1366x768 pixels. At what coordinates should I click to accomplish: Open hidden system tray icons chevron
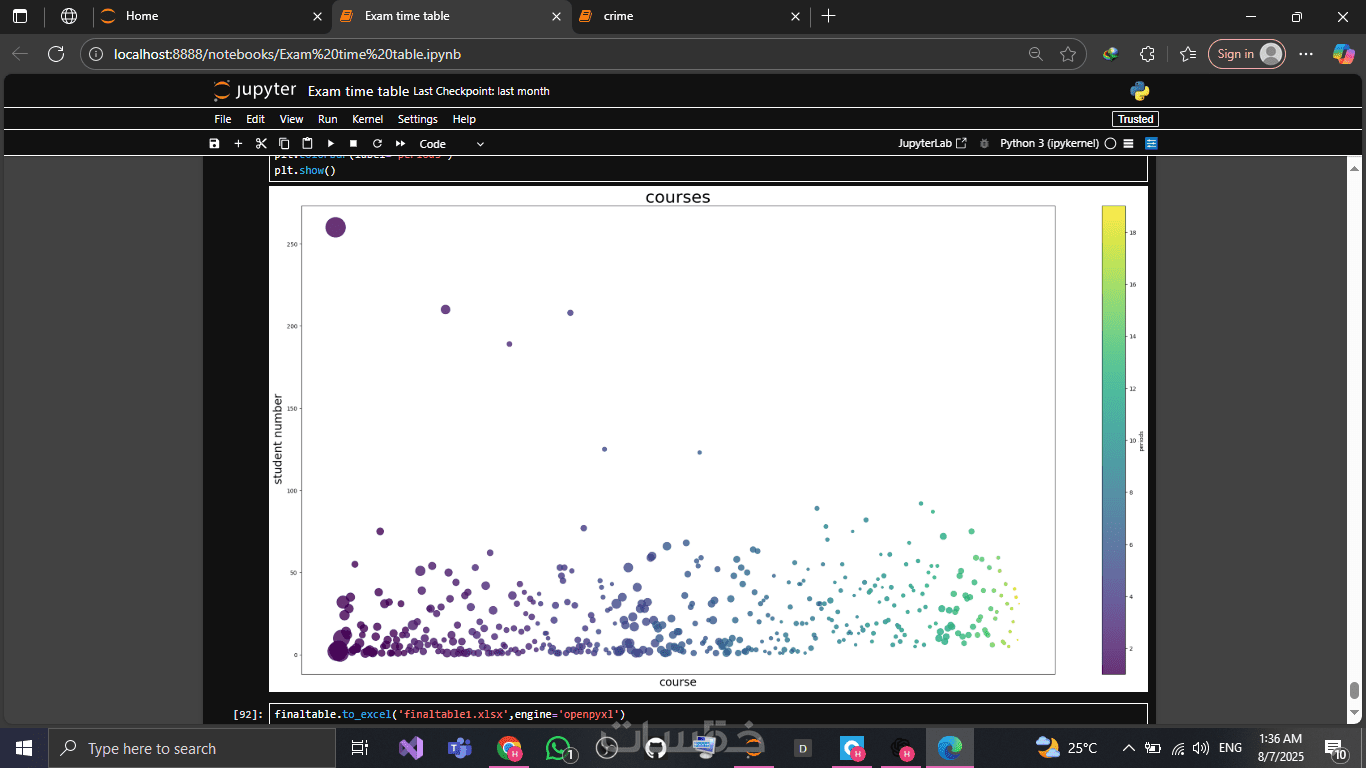pyautogui.click(x=1129, y=748)
